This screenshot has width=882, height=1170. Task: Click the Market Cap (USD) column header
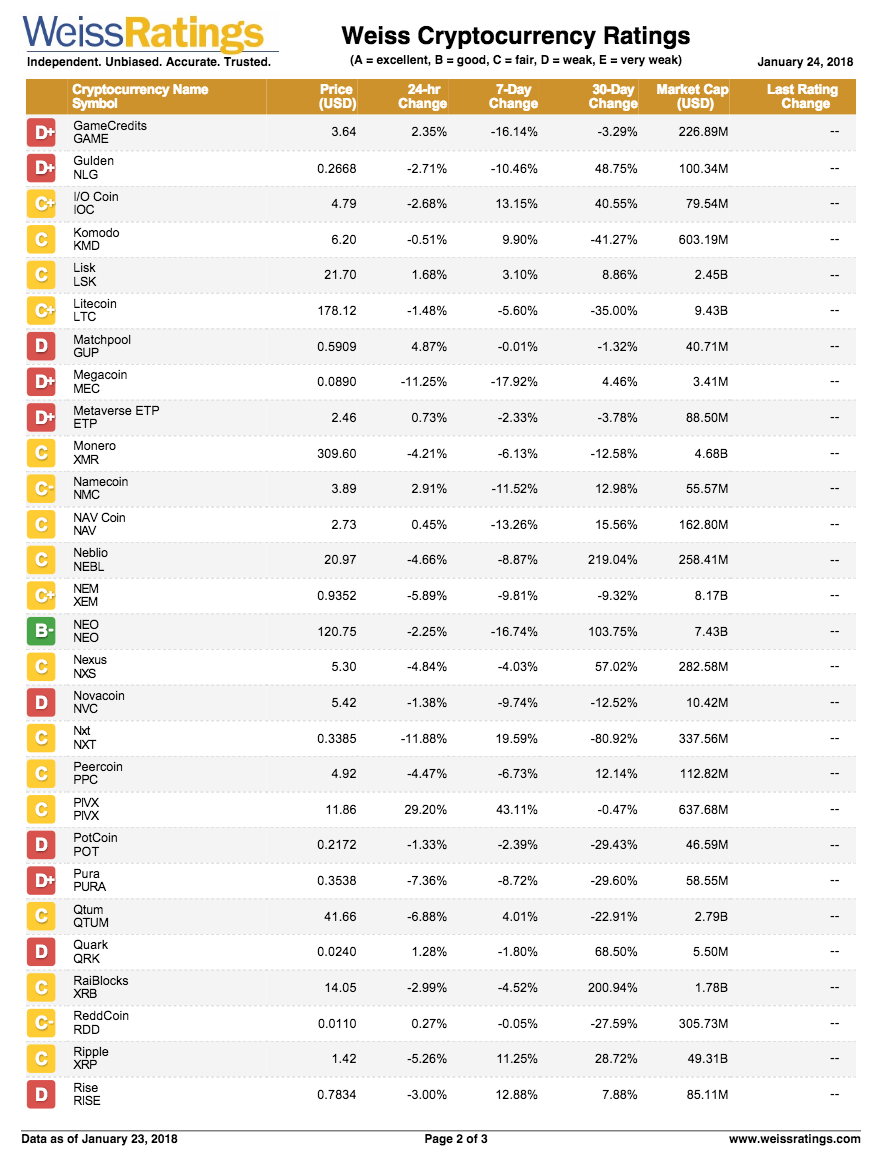click(692, 96)
